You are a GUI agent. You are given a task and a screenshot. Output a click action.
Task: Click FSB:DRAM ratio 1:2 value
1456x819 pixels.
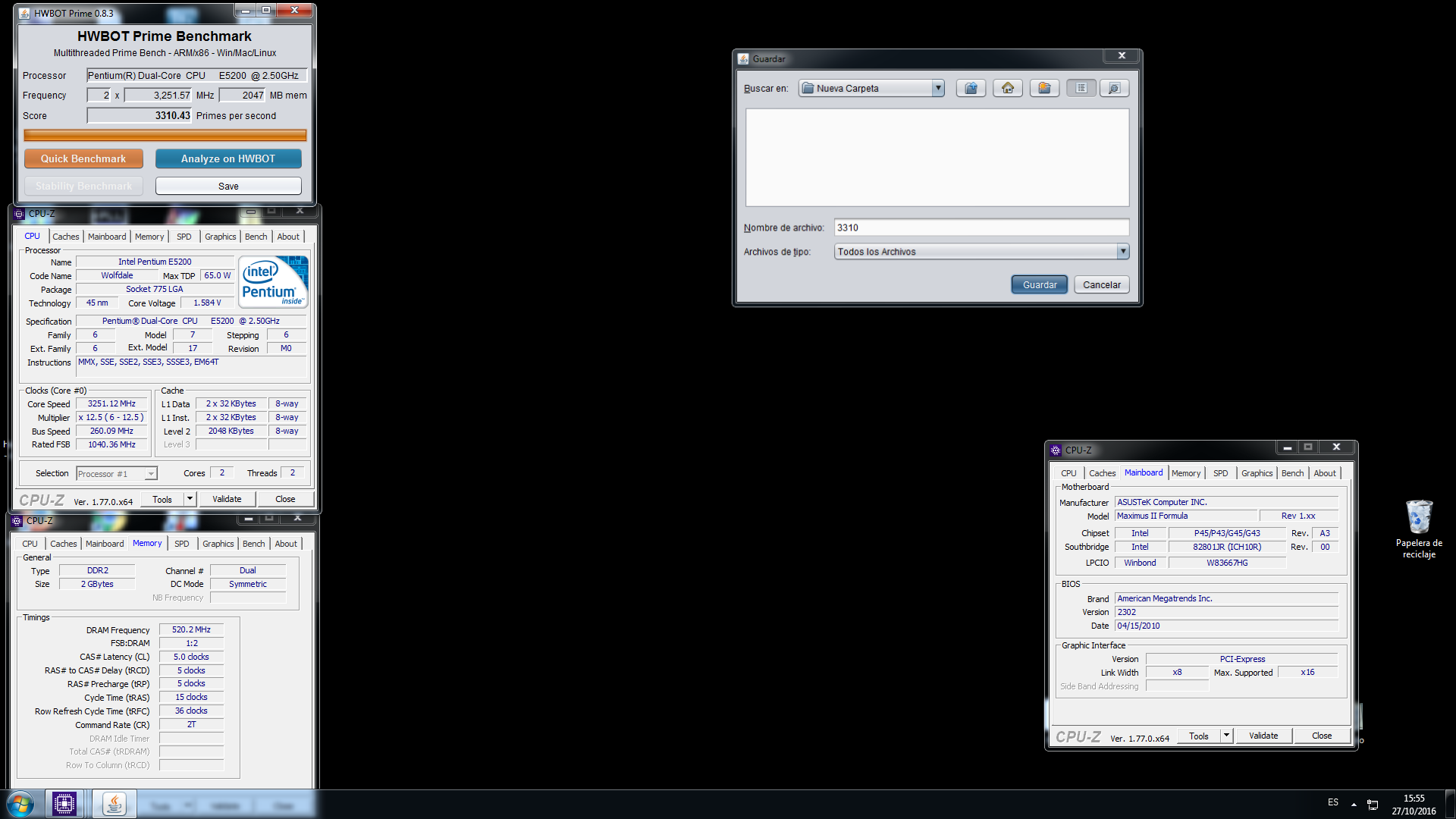(191, 643)
